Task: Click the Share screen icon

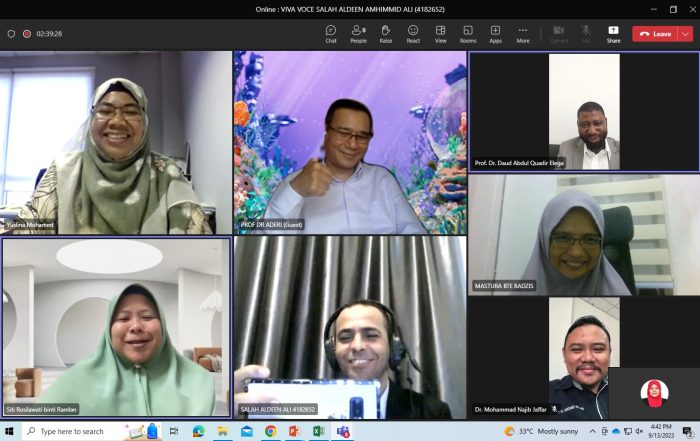Action: [x=613, y=33]
